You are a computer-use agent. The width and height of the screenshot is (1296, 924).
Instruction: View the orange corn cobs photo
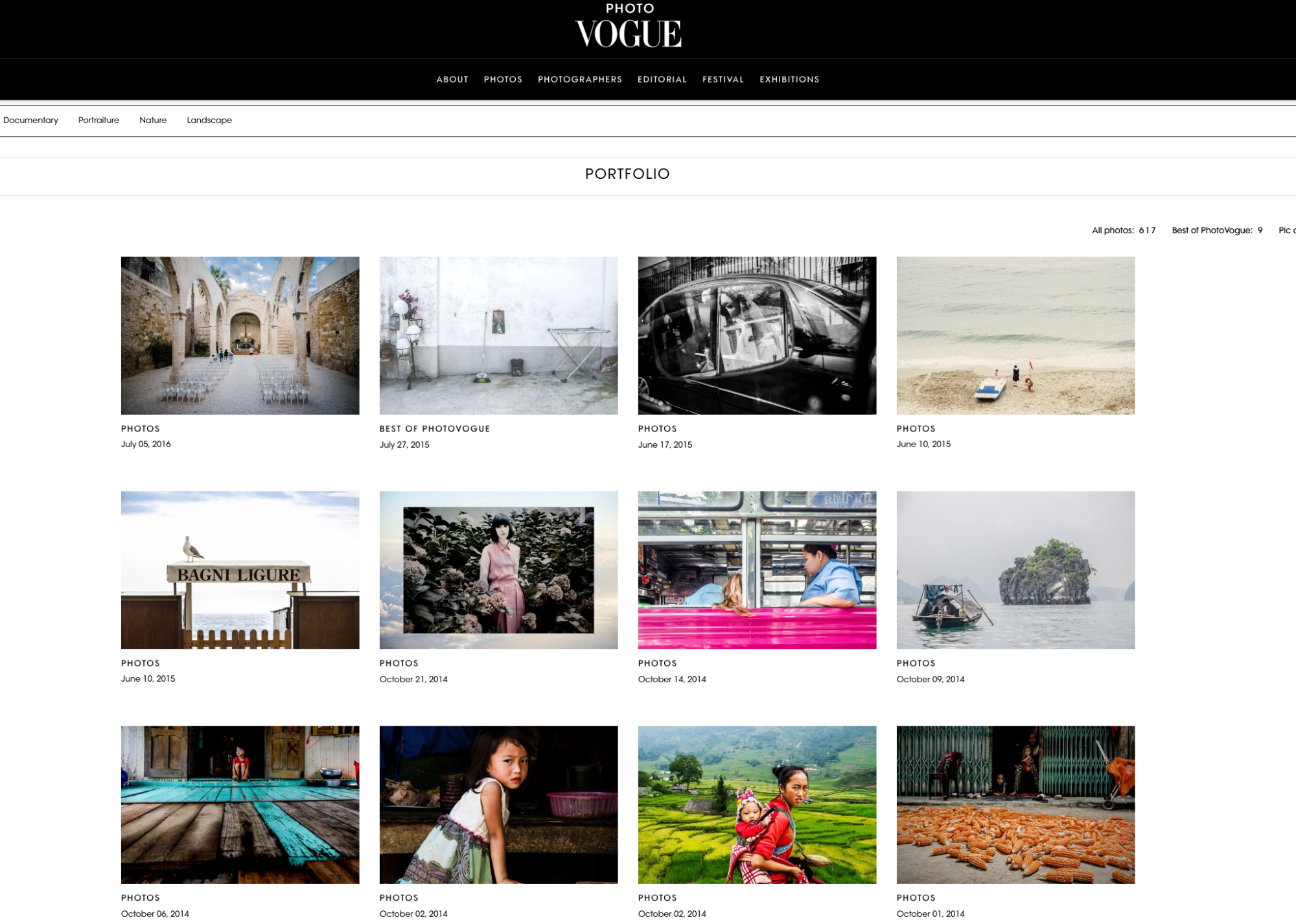pos(1015,805)
